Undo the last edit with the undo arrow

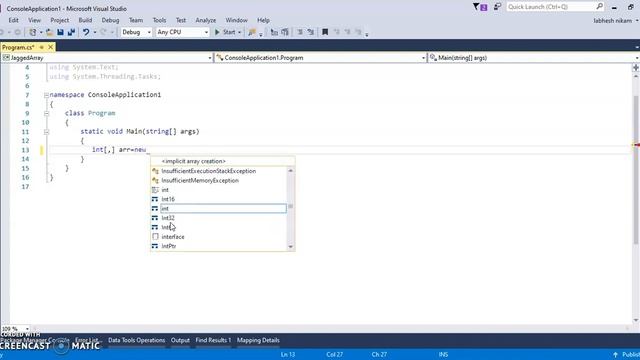click(x=86, y=32)
